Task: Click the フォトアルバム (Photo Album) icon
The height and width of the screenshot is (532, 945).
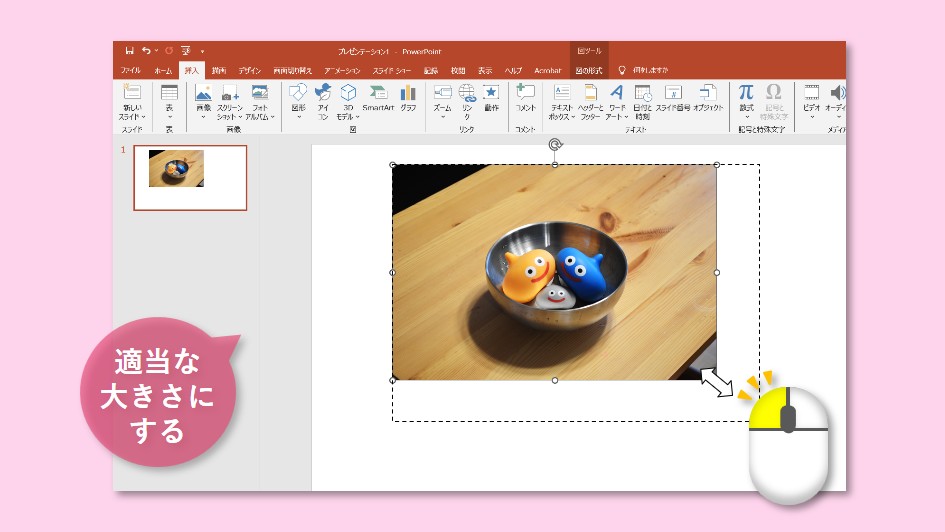Action: point(260,92)
